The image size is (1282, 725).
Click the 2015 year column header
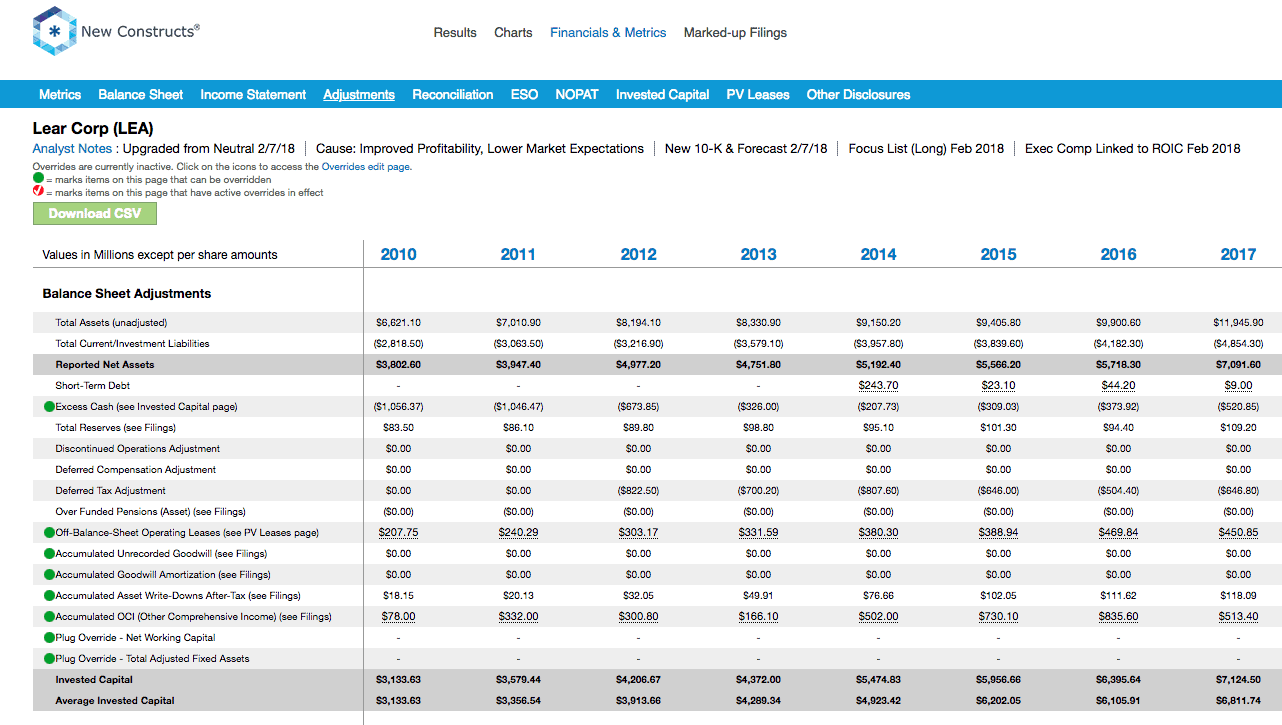click(x=998, y=255)
